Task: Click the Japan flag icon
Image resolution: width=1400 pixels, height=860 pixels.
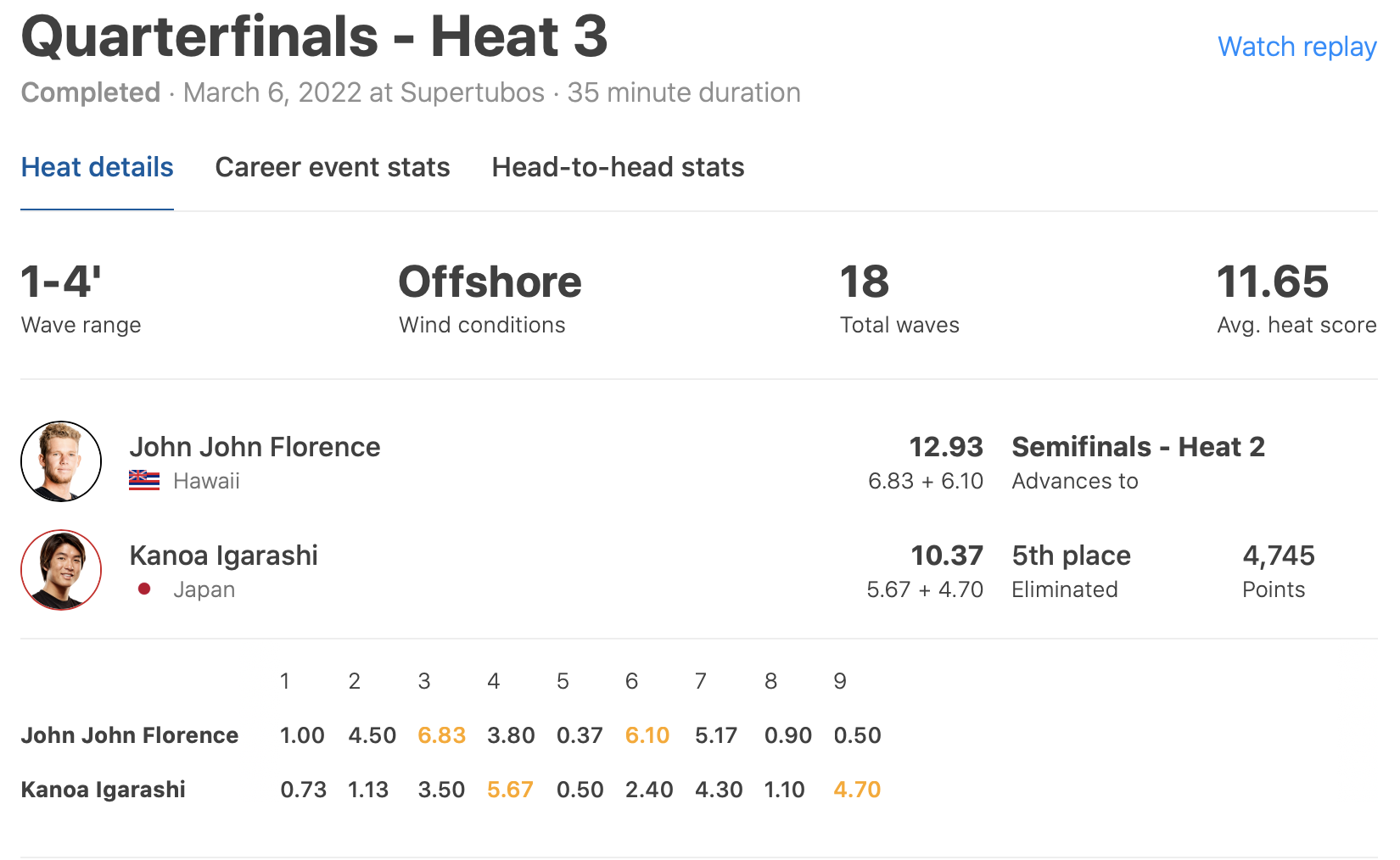Action: (x=144, y=589)
